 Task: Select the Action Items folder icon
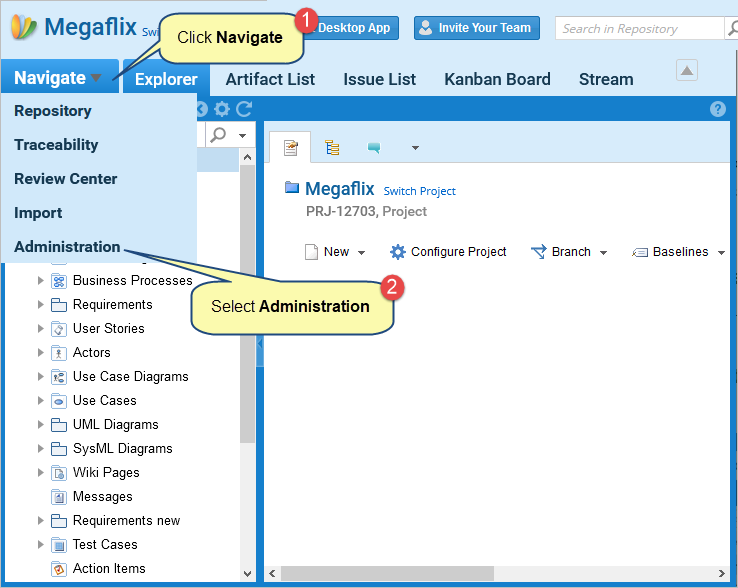pos(59,569)
